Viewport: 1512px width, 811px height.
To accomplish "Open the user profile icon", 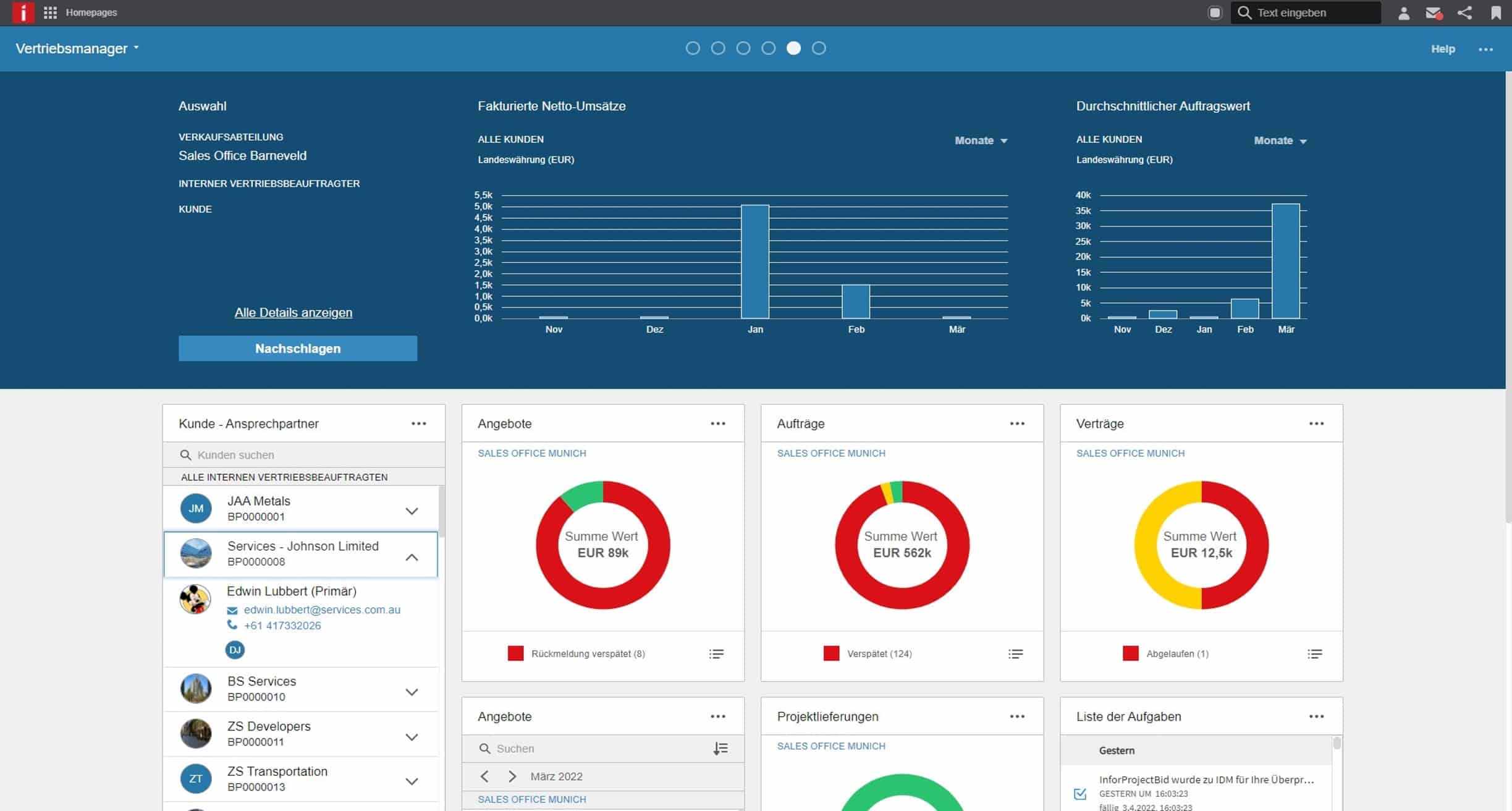I will (x=1403, y=13).
